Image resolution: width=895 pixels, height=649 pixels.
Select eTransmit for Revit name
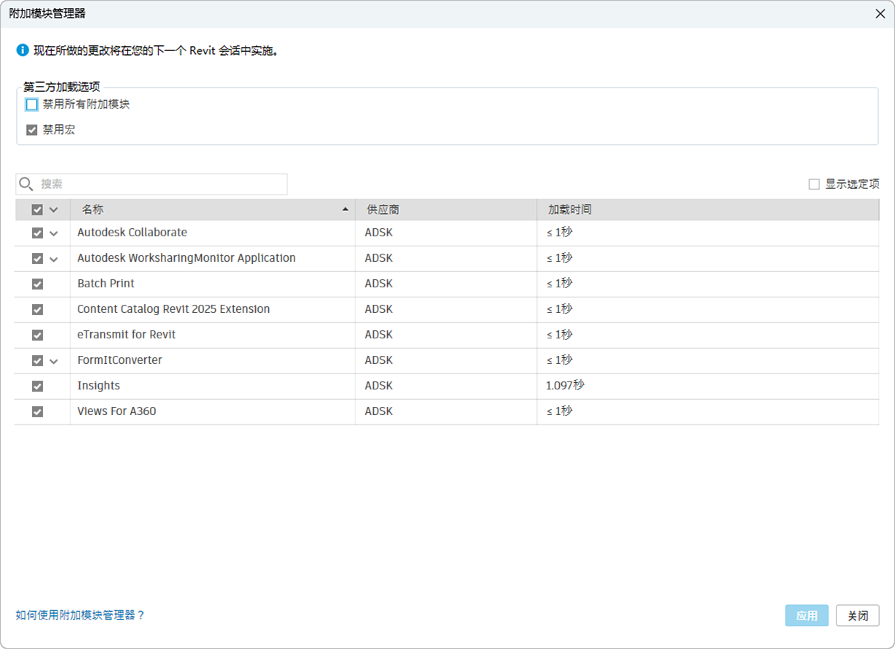(126, 334)
